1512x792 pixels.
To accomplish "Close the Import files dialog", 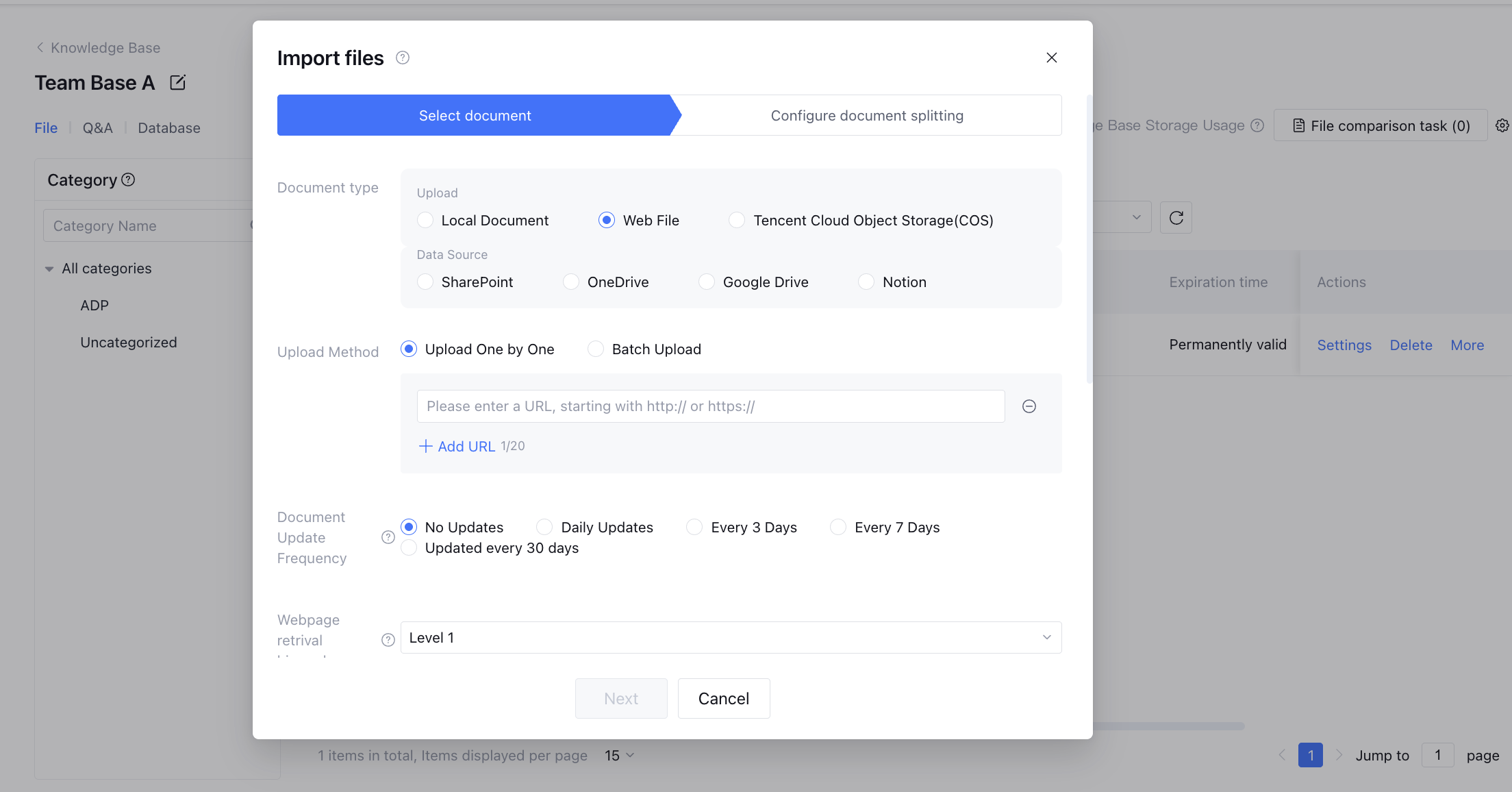I will coord(1052,58).
